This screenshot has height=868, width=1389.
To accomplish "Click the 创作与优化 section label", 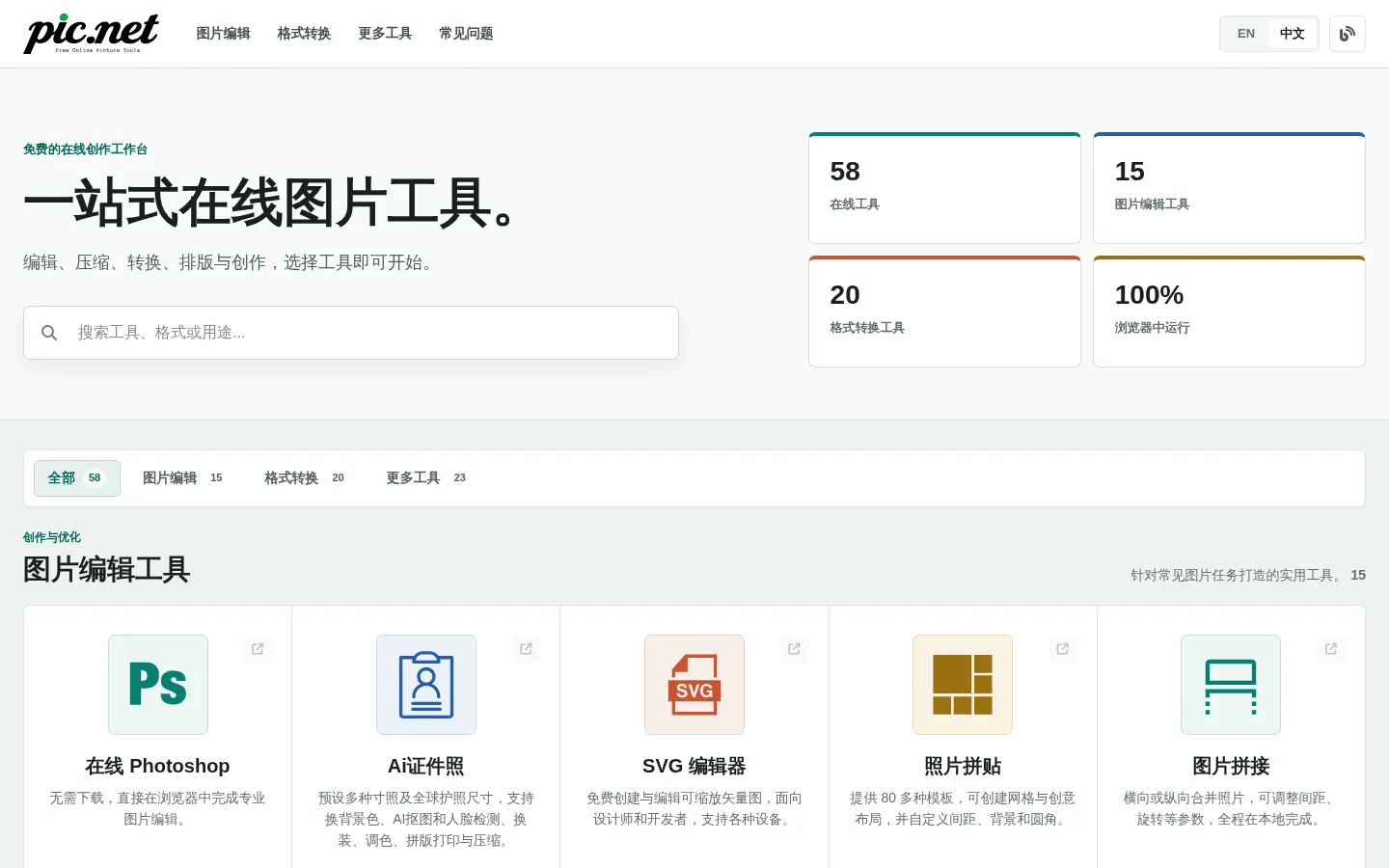I will tap(52, 537).
